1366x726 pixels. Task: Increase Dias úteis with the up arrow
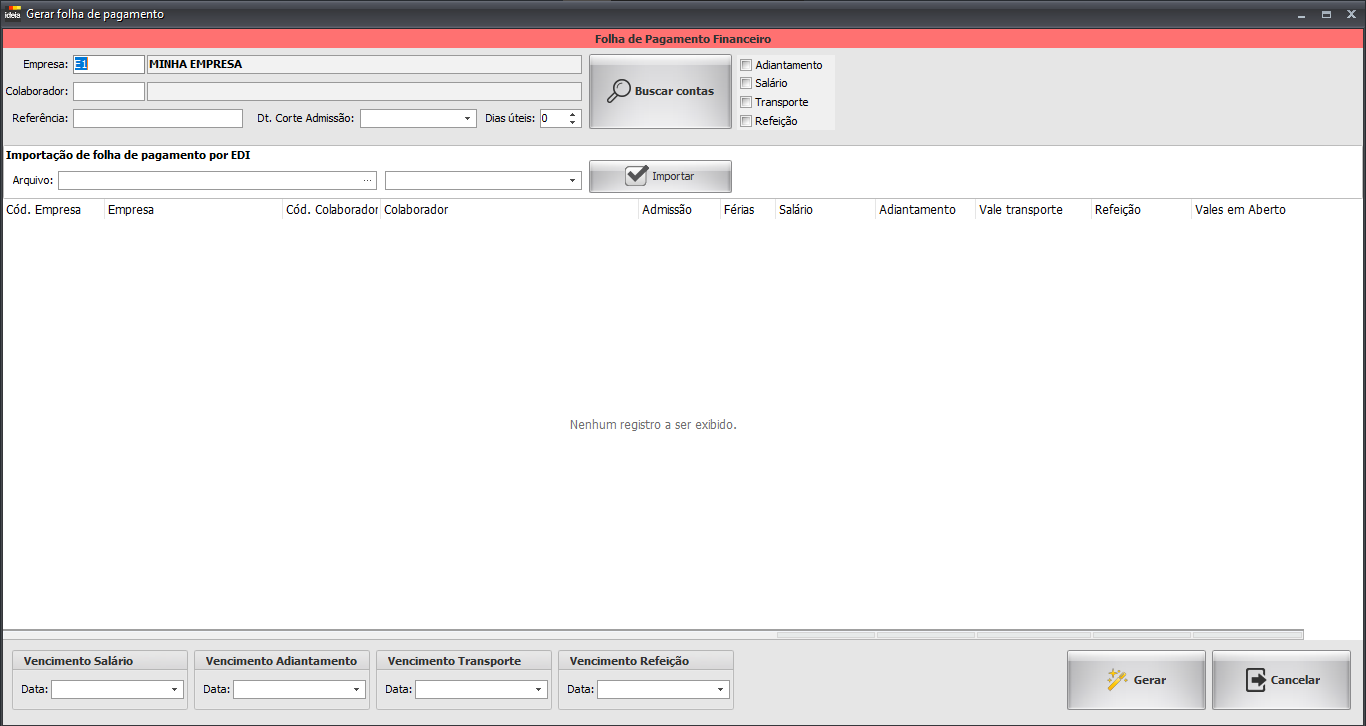tap(573, 114)
